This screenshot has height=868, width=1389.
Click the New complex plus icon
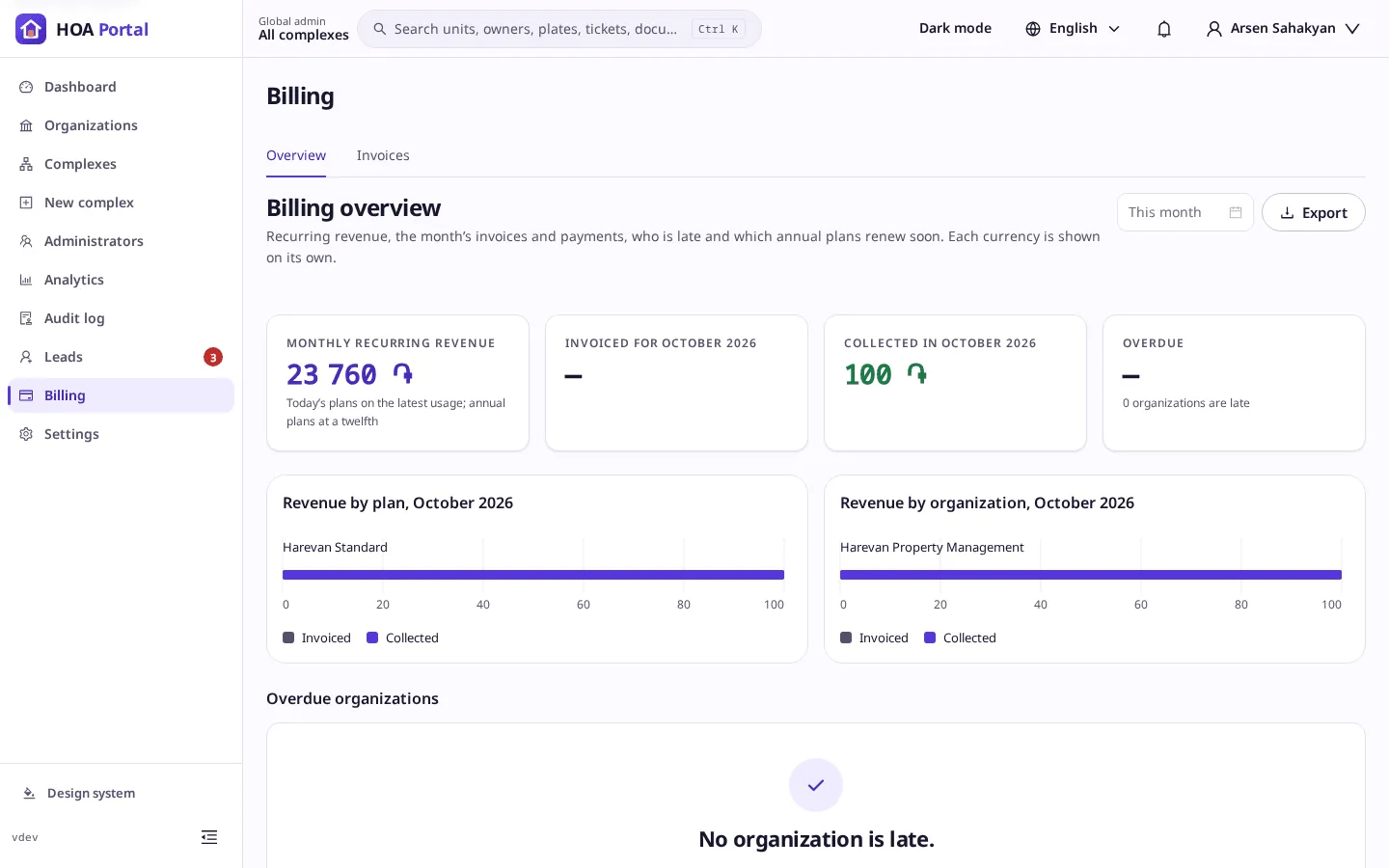coord(26,203)
